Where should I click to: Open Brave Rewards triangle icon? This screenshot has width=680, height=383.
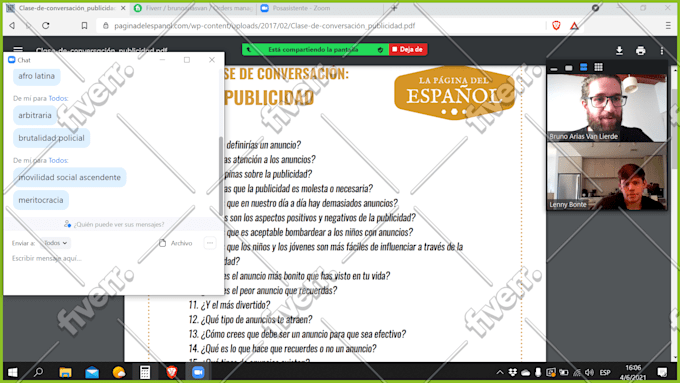click(574, 26)
